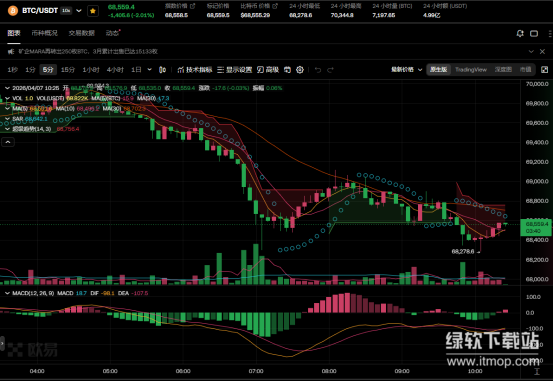Toggle the favorite star for BTC/USDT

point(93,11)
